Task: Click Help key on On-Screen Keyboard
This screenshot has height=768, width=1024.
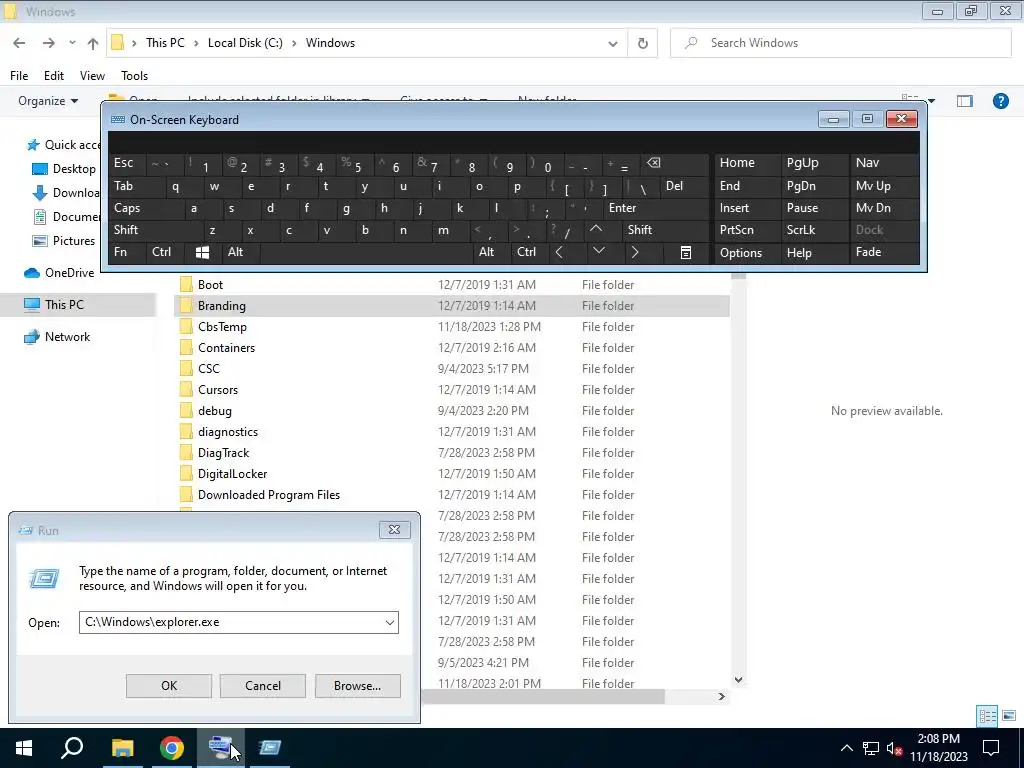Action: click(x=814, y=253)
